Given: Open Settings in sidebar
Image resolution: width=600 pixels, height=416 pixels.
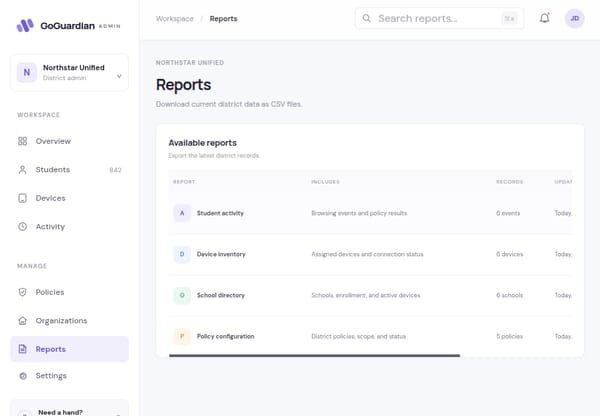Looking at the screenshot, I should (x=70, y=376).
